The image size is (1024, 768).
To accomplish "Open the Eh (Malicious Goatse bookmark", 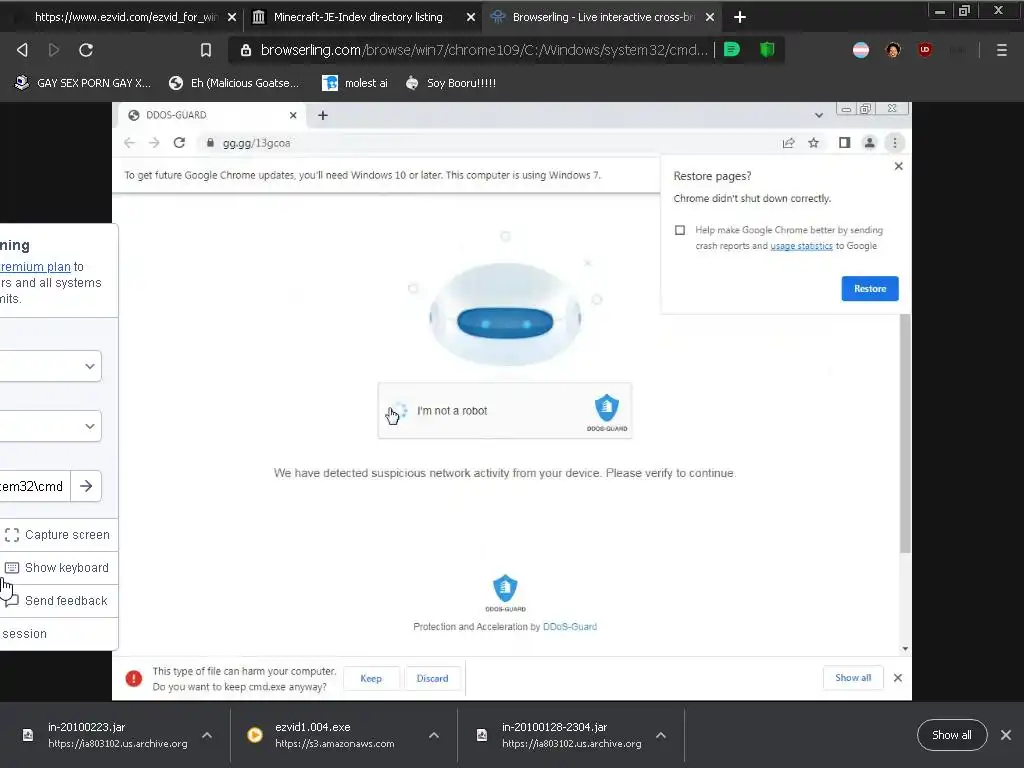I will 234,83.
